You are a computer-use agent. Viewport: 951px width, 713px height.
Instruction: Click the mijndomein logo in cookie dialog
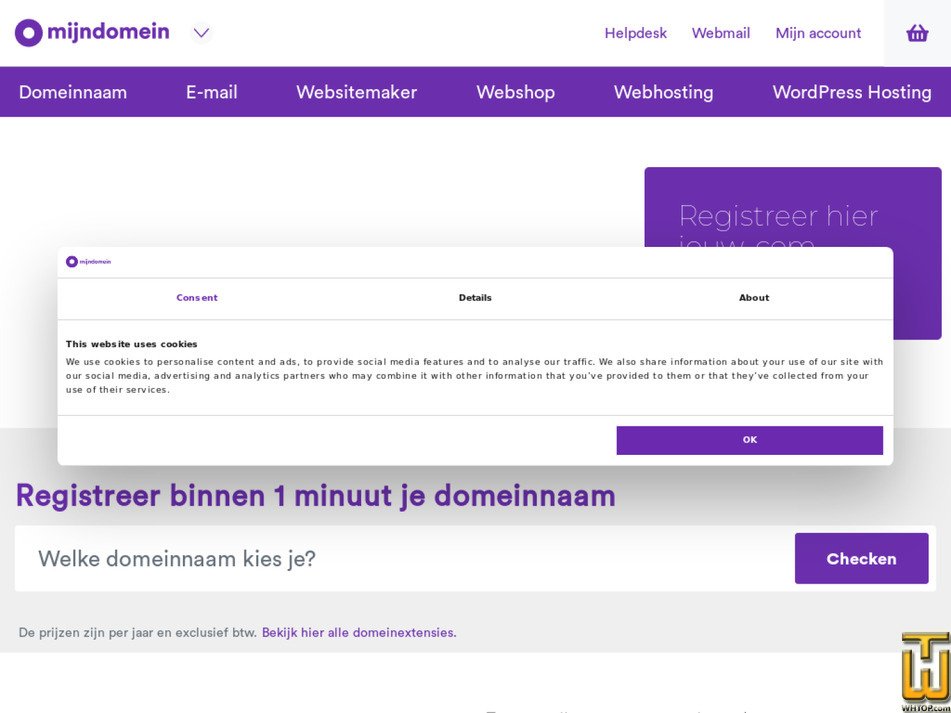tap(89, 262)
